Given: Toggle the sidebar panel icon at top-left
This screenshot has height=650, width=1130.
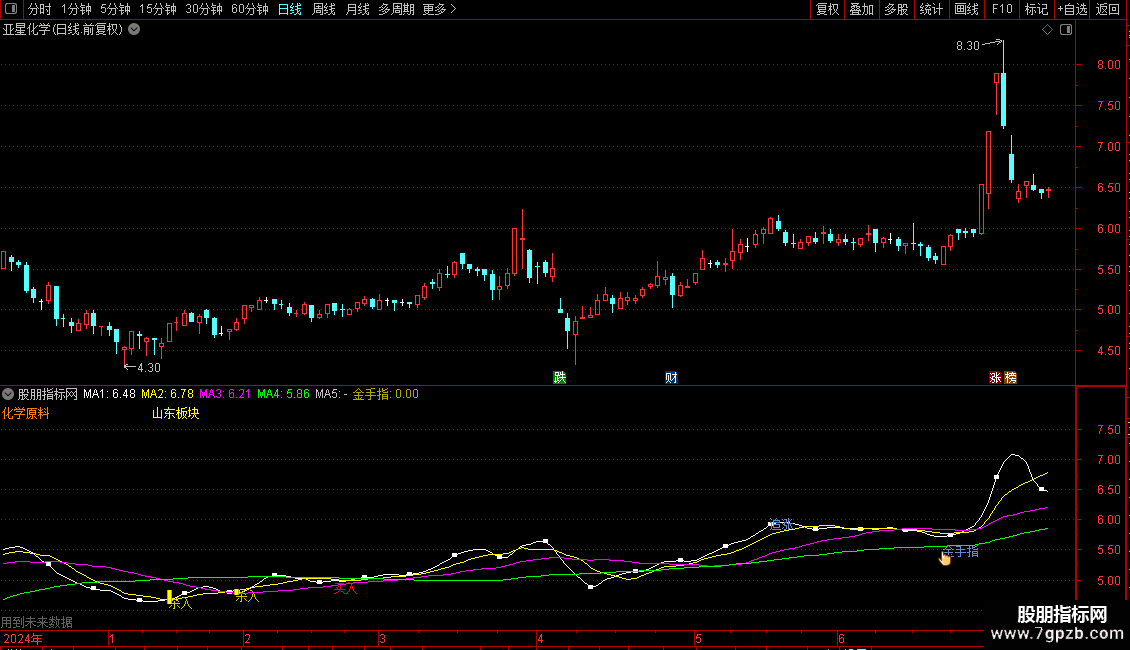Looking at the screenshot, I should (x=11, y=9).
